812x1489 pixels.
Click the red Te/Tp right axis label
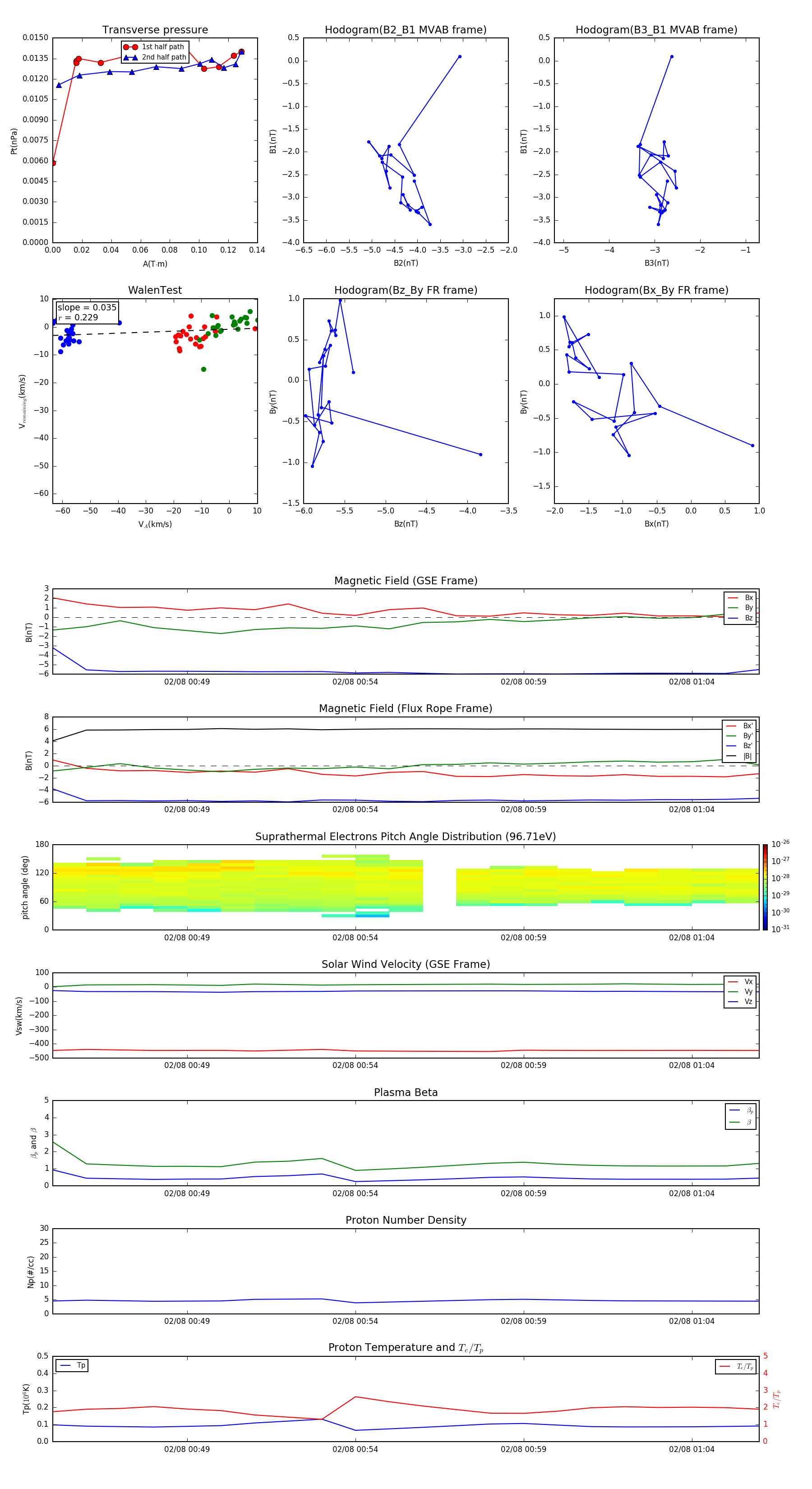pos(776,1399)
